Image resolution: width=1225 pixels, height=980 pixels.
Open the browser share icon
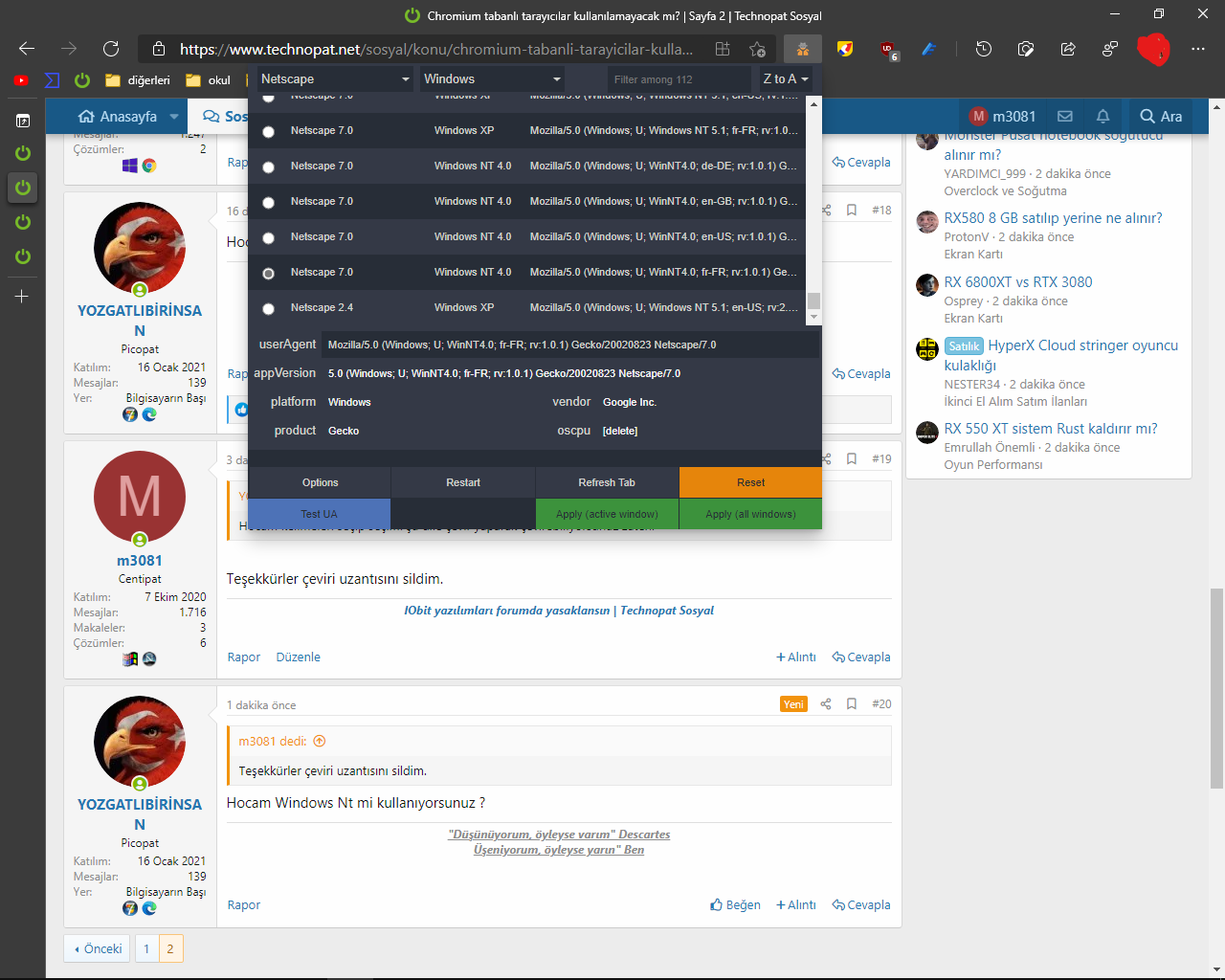[1068, 49]
